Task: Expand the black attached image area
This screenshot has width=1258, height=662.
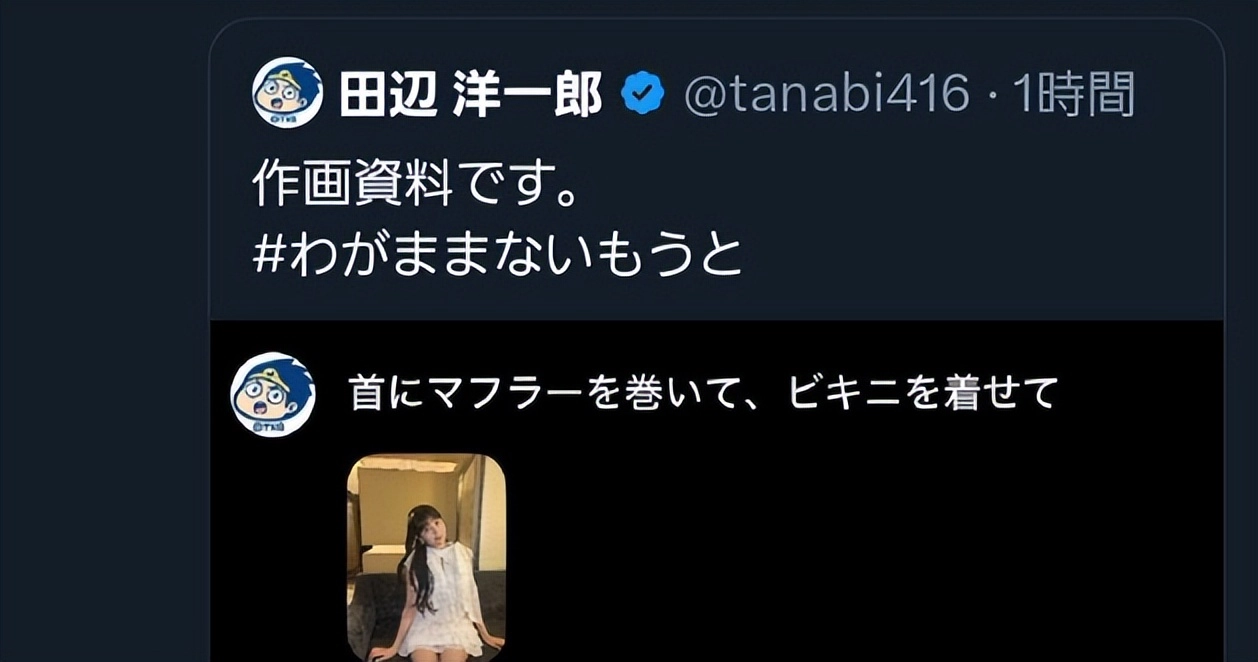Action: coord(716,491)
